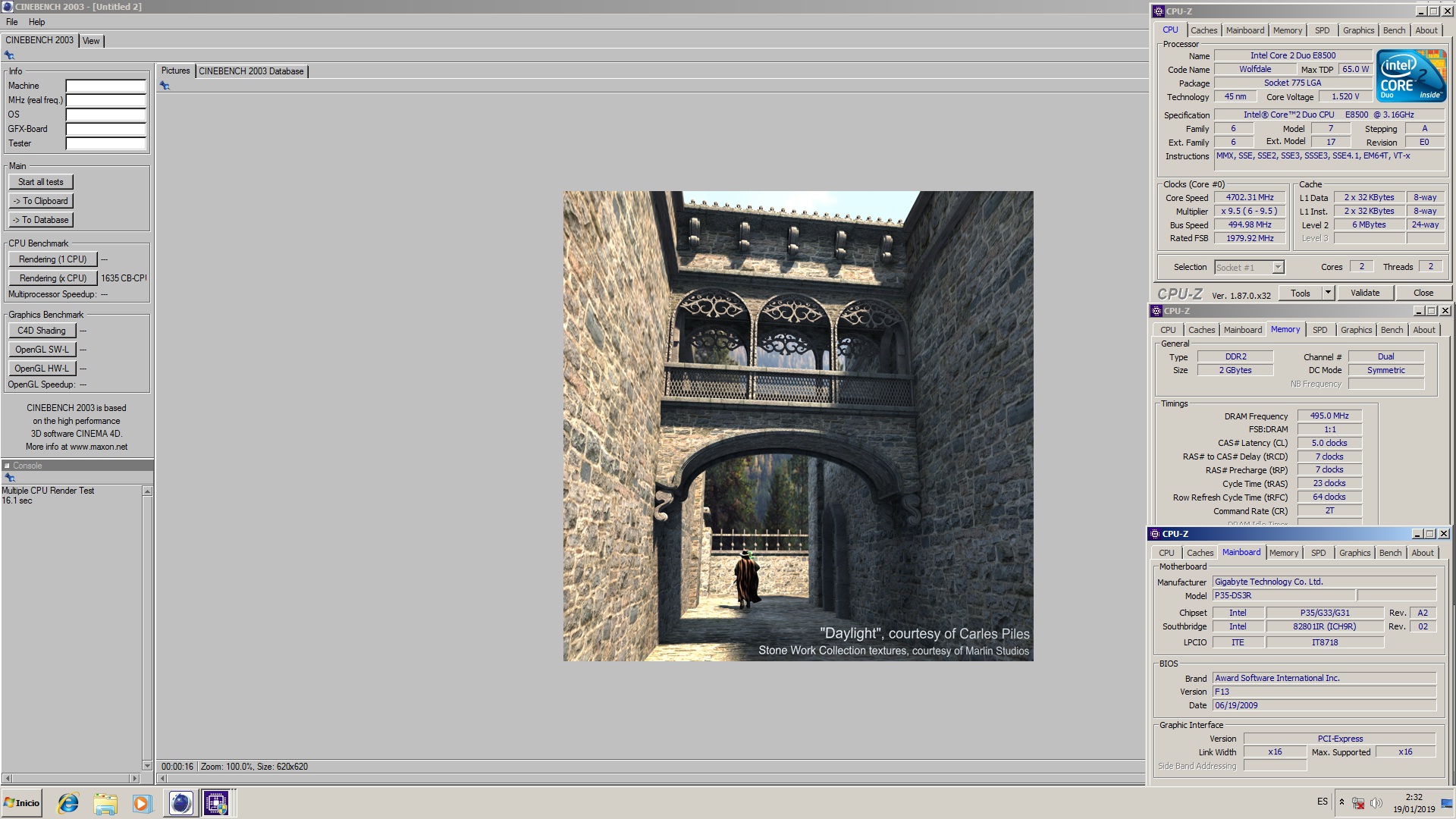The image size is (1456, 819).
Task: Click the taskbar clock
Action: pos(1414,803)
